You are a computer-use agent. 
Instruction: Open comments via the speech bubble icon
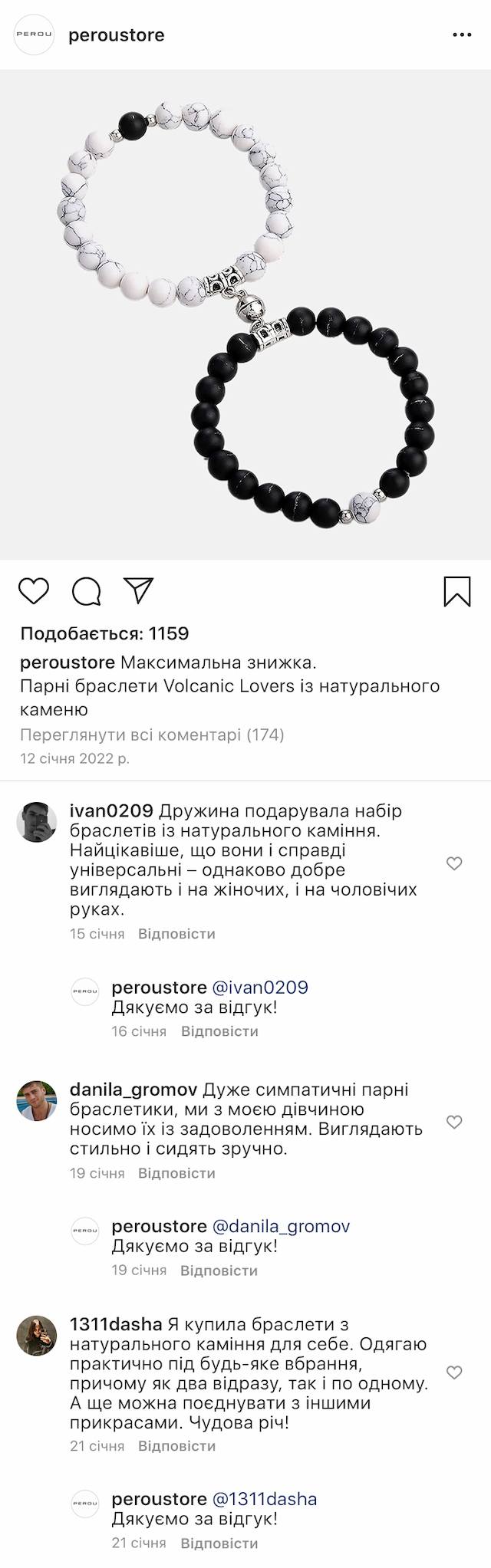[87, 591]
